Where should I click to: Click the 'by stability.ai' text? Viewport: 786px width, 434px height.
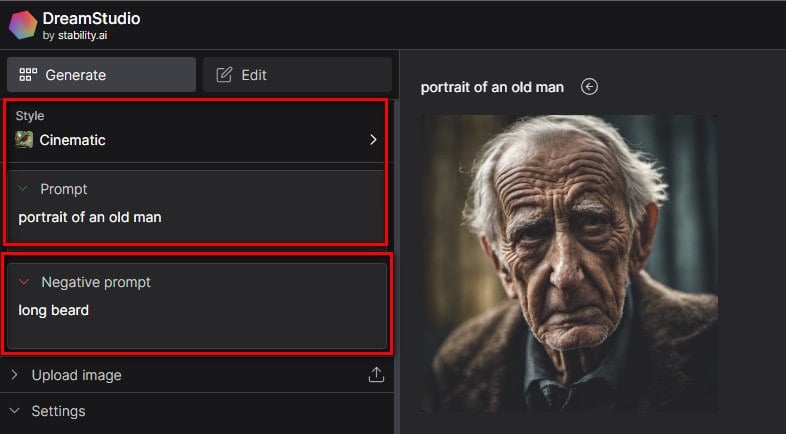(75, 36)
